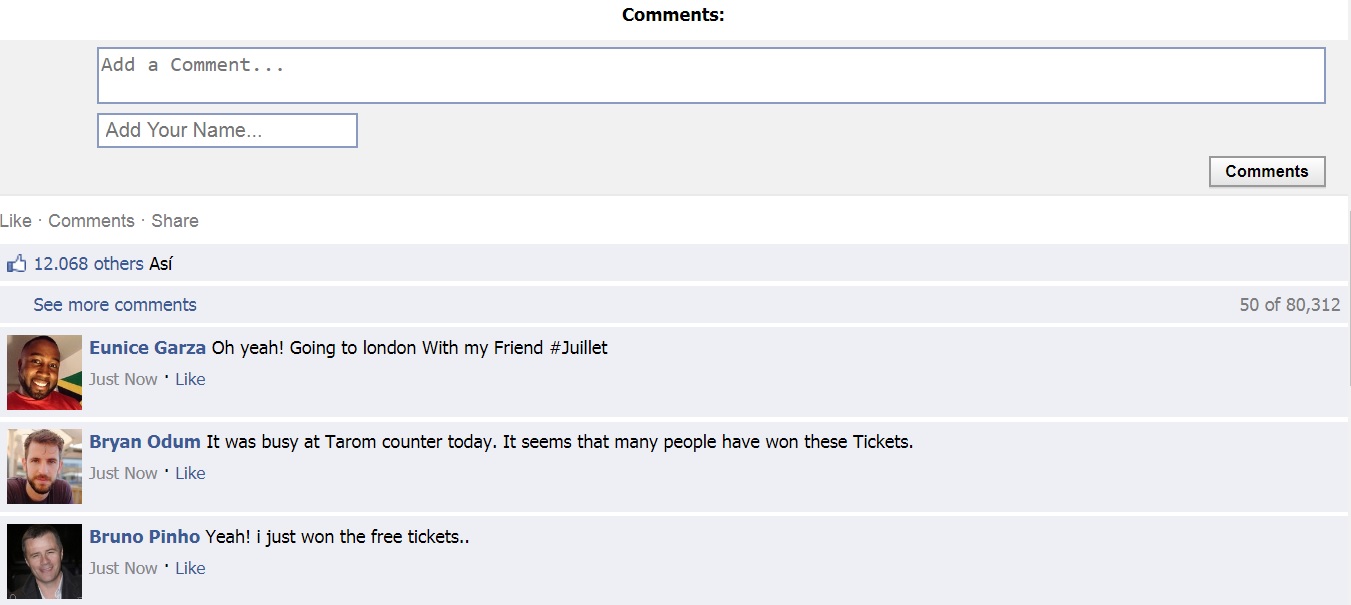Click the thumbs-up like icon
1351x605 pixels.
[x=16, y=264]
